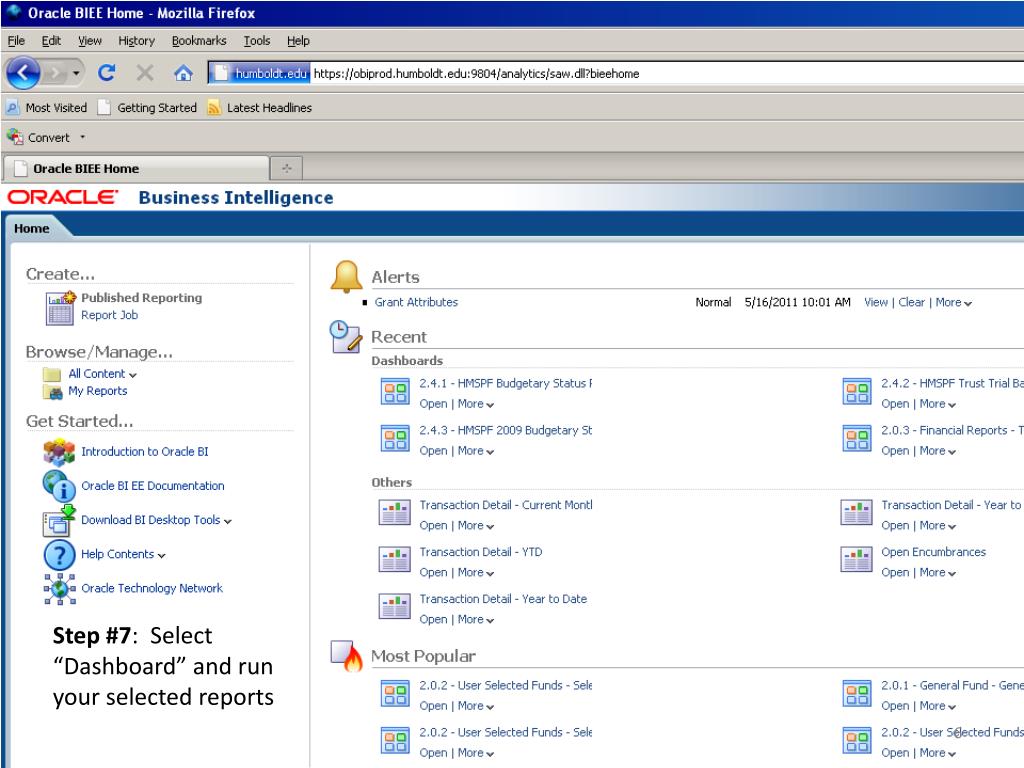Click the Recent clock and pencil icon
1024x768 pixels.
coord(346,337)
